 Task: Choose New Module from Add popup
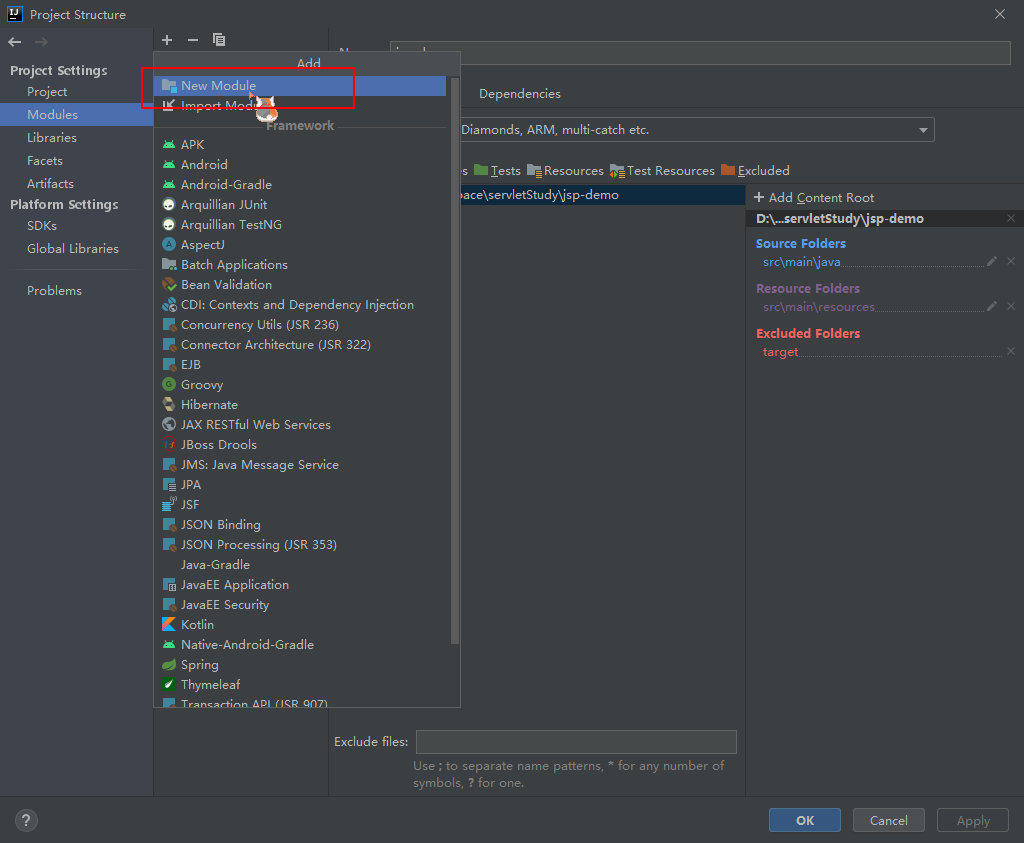coord(300,86)
